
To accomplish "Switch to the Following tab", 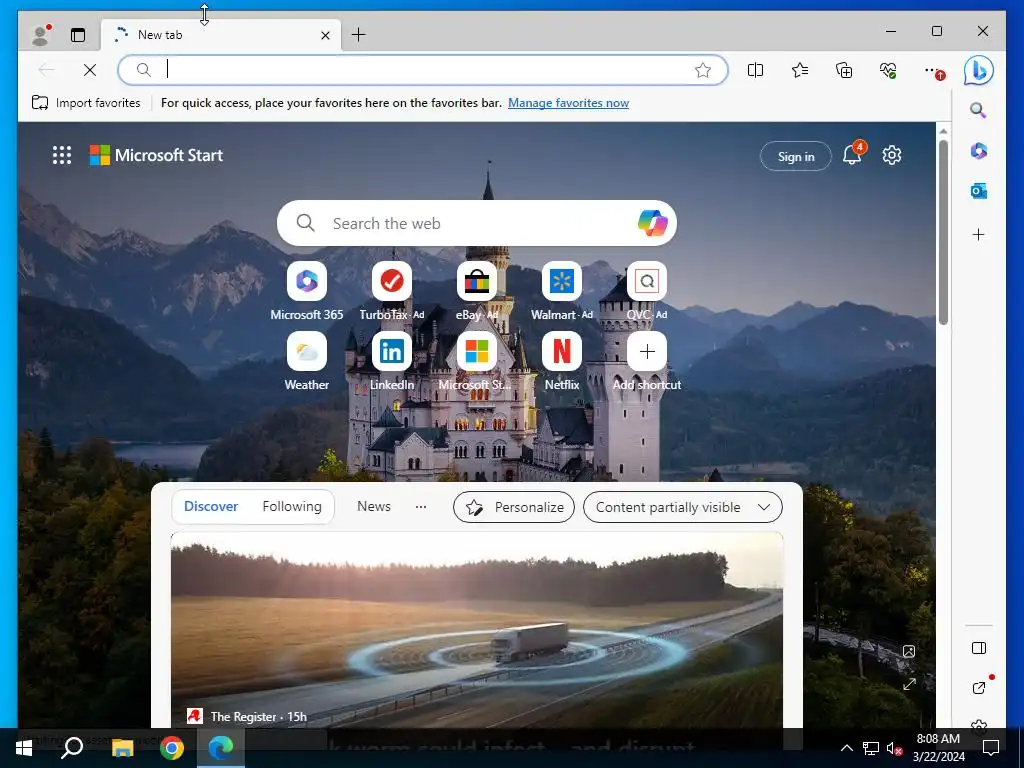I will click(x=292, y=506).
